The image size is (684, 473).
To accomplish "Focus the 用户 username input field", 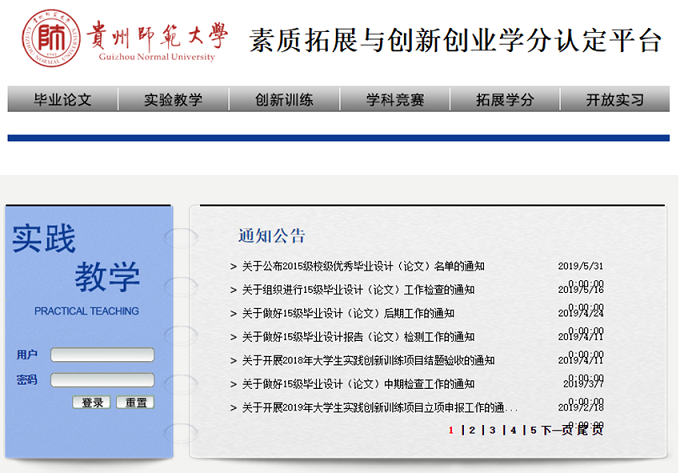I will click(102, 355).
